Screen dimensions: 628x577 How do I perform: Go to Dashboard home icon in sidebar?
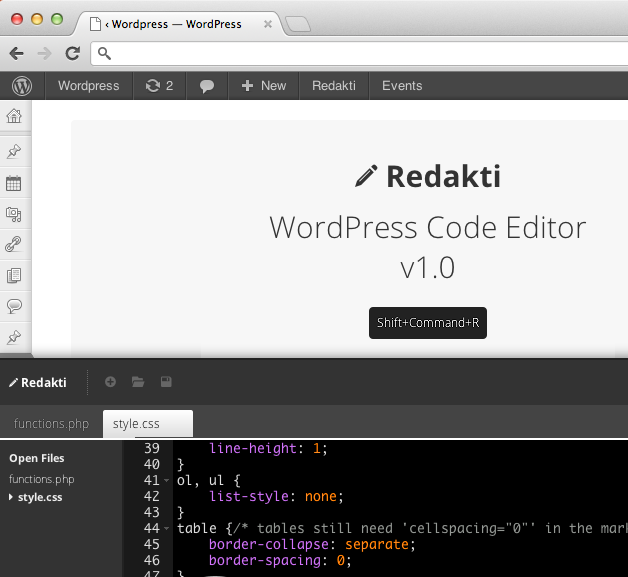pos(14,116)
